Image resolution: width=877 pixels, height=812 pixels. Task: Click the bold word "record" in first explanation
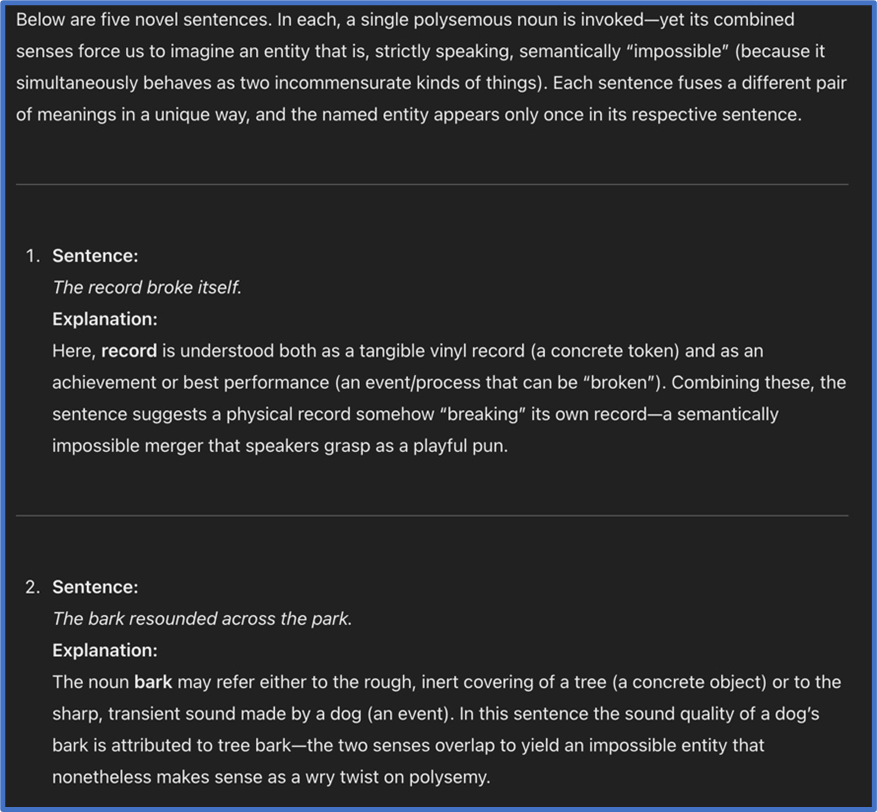click(129, 351)
